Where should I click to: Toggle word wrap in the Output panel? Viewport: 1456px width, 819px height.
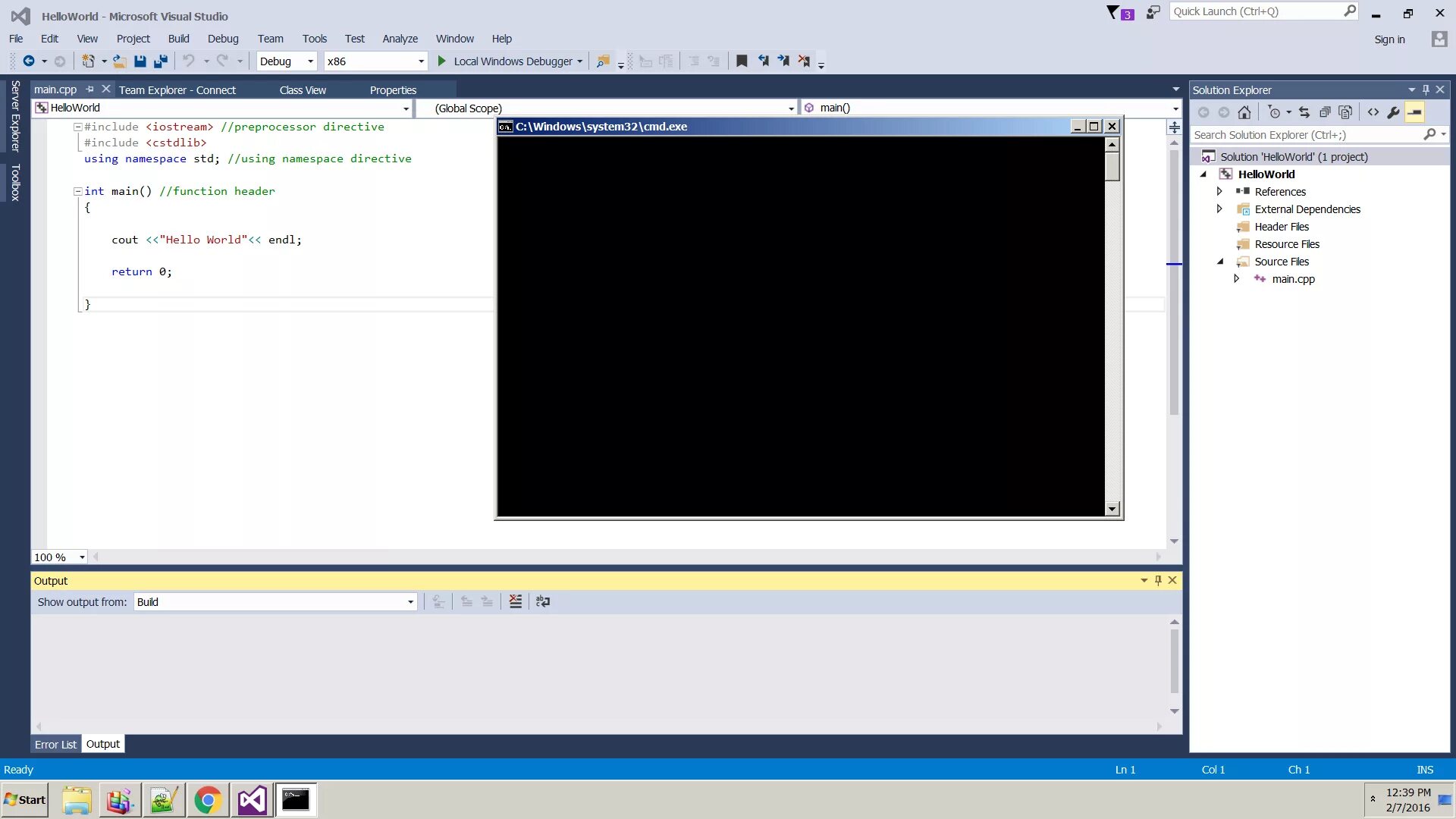(x=543, y=601)
